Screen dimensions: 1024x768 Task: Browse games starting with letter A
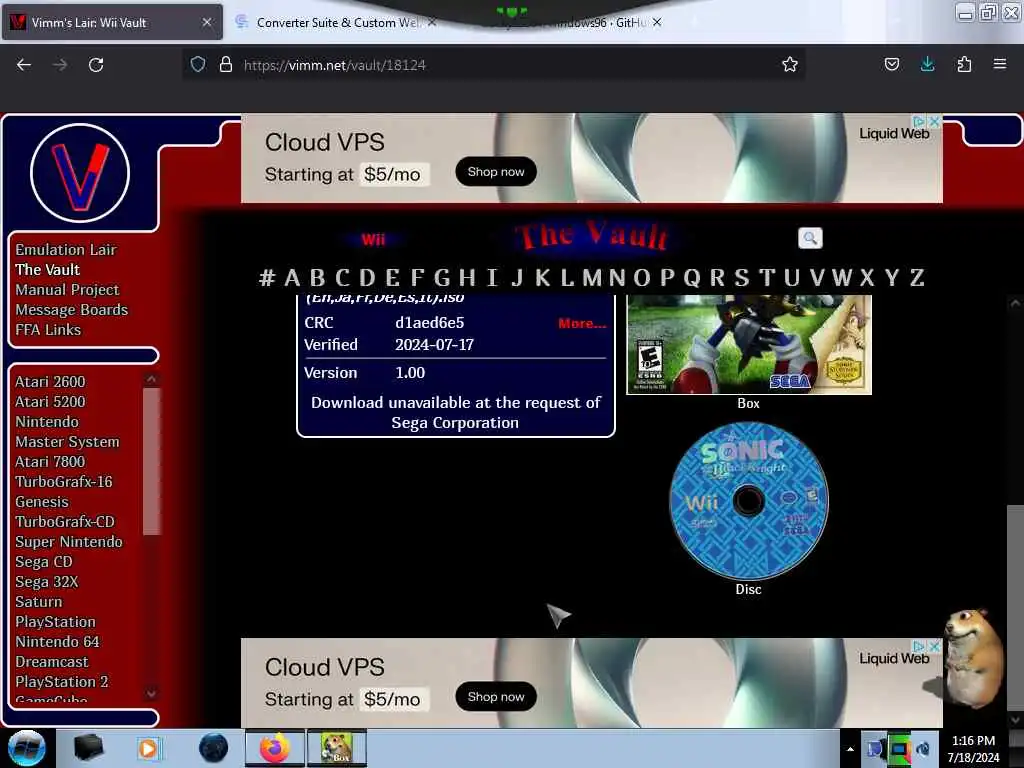click(292, 278)
